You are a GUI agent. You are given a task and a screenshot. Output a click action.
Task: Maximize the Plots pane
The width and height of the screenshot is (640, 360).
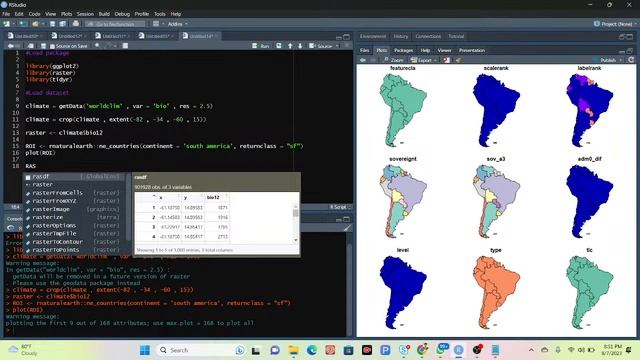click(630, 51)
